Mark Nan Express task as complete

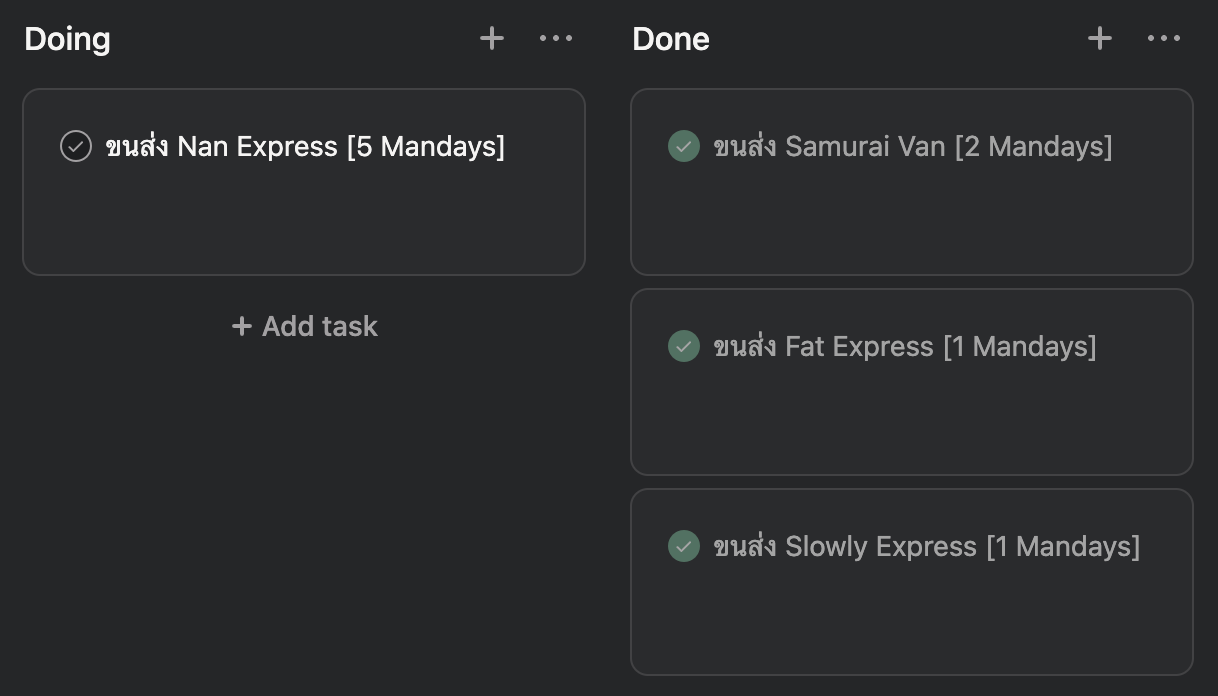coord(76,146)
